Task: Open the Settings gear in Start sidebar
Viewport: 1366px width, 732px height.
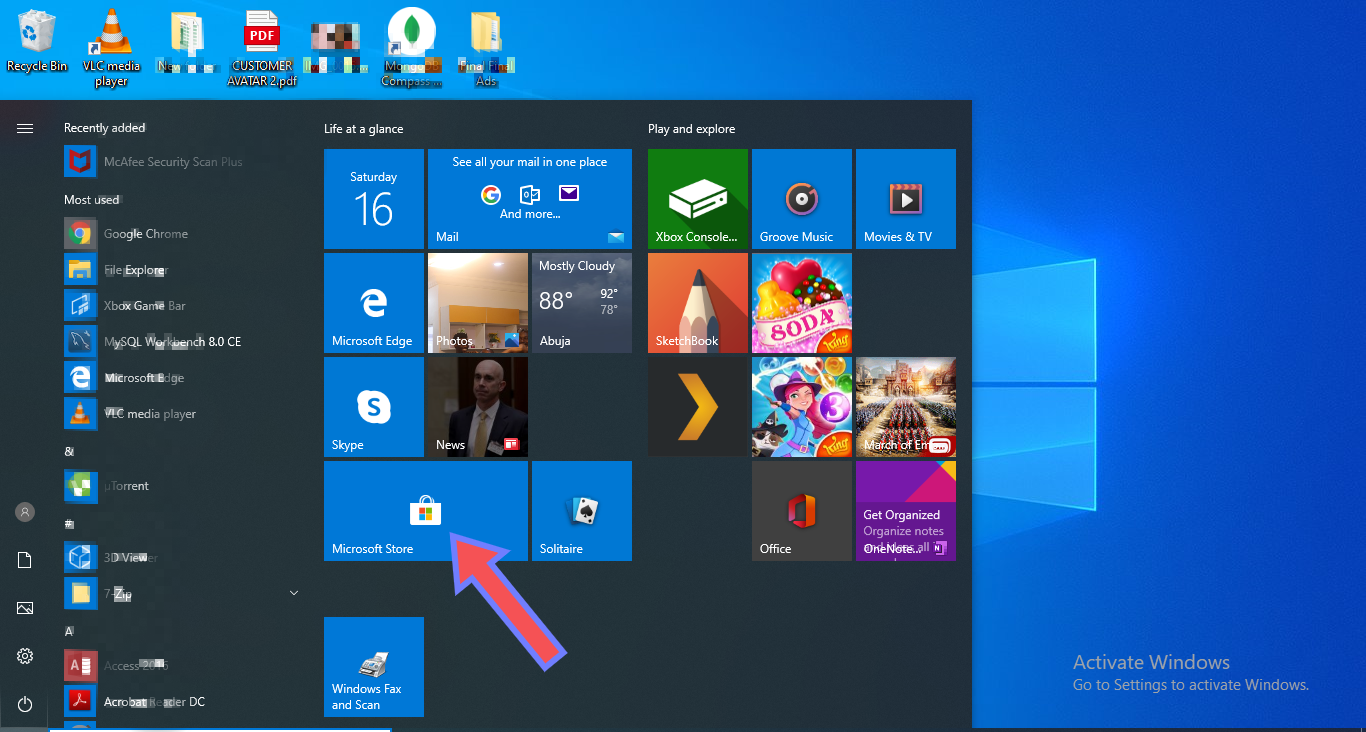Action: coord(25,656)
